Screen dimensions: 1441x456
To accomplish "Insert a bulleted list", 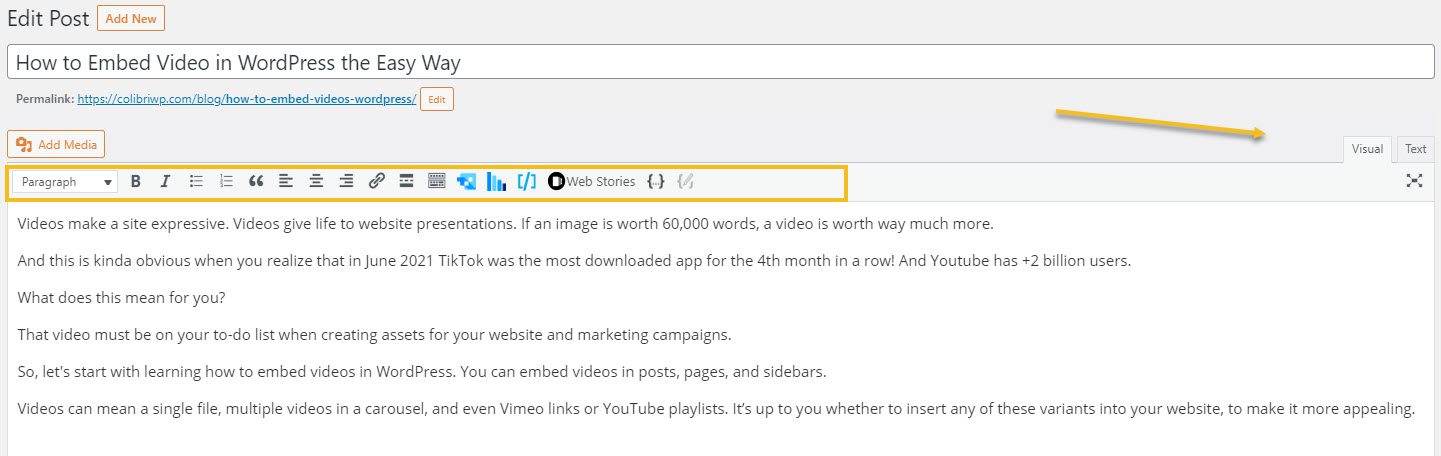I will click(196, 181).
